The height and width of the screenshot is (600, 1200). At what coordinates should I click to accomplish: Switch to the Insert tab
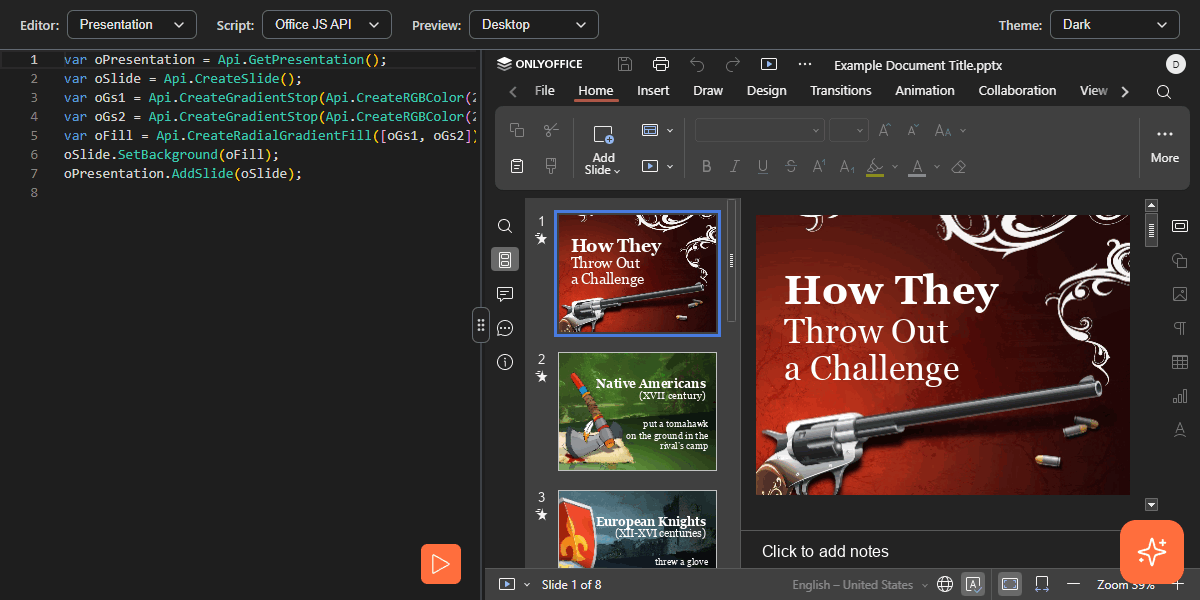click(653, 91)
